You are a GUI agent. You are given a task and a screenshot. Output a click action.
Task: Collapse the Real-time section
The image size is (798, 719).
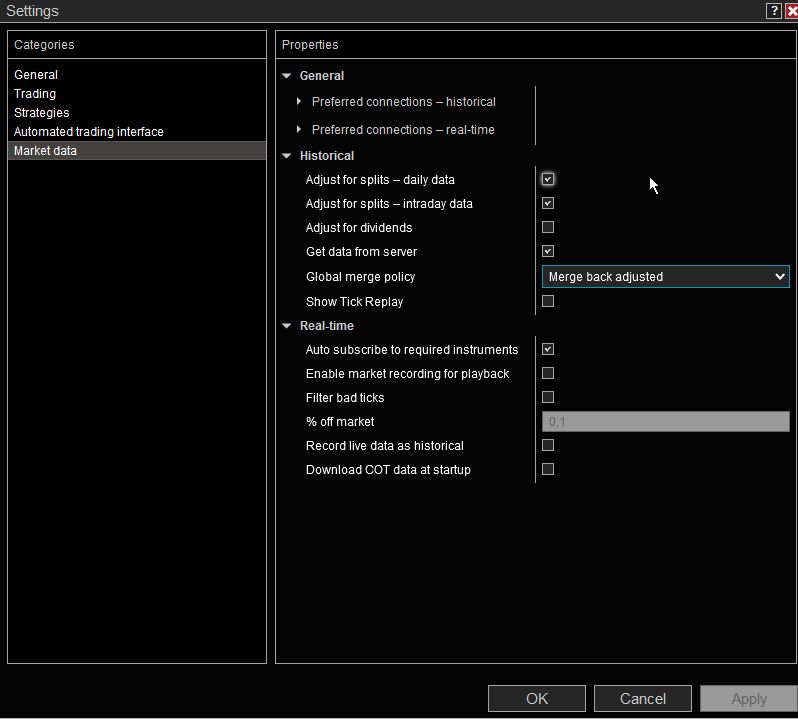point(288,326)
